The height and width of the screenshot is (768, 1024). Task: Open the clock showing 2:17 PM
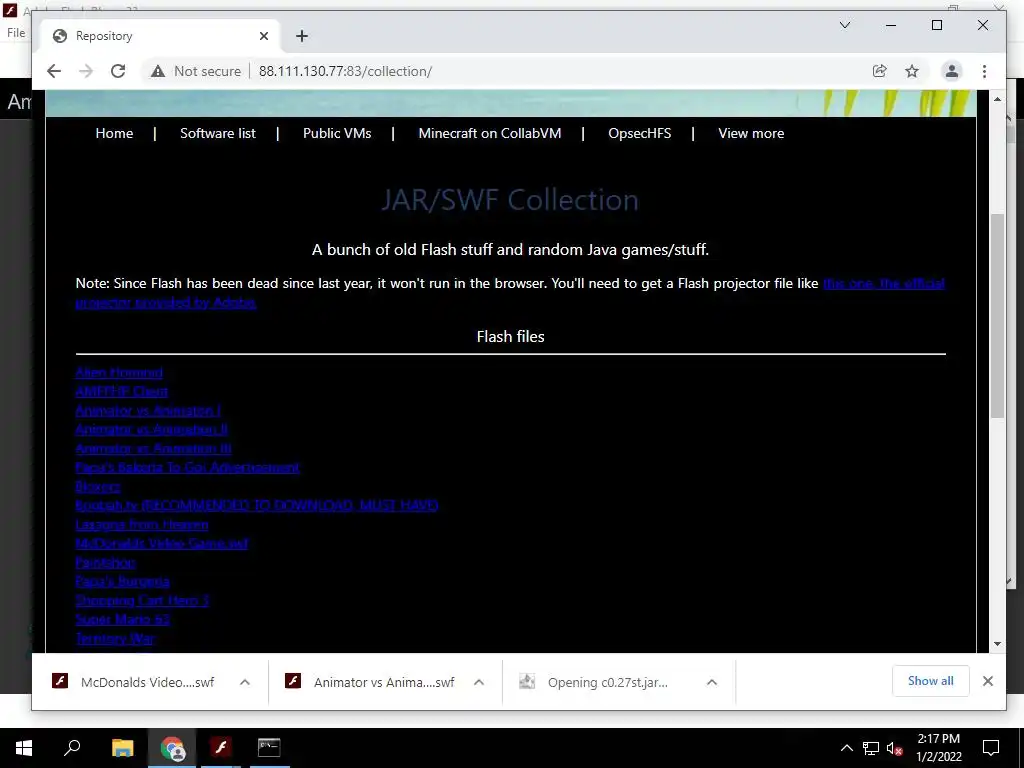pyautogui.click(x=938, y=748)
